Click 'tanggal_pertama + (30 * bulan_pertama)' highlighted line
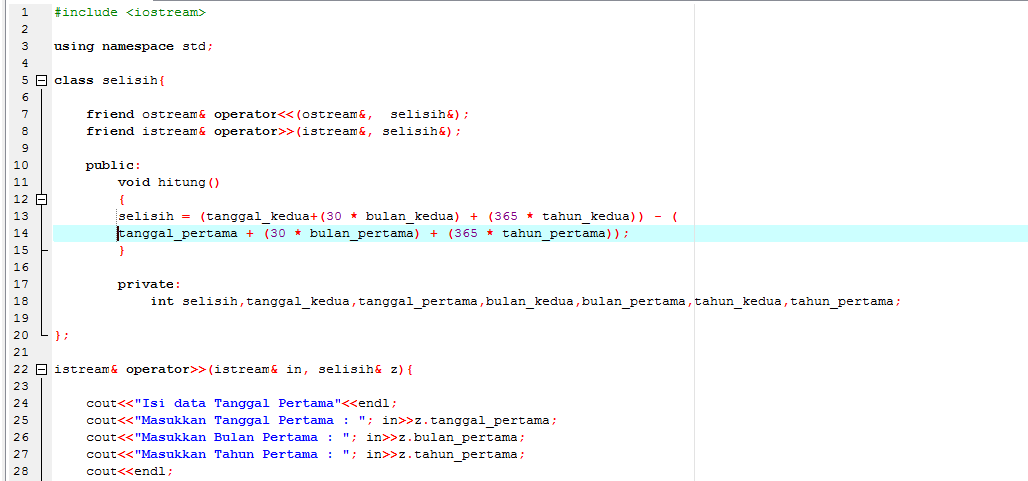 point(374,233)
